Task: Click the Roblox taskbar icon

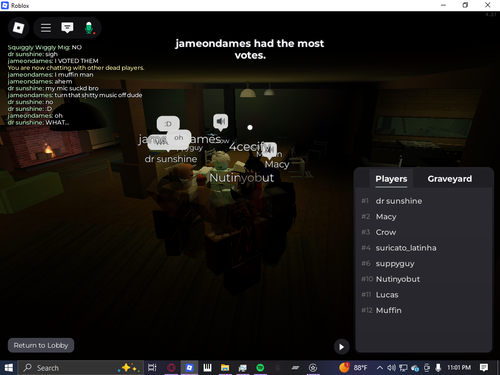Action: [189, 368]
